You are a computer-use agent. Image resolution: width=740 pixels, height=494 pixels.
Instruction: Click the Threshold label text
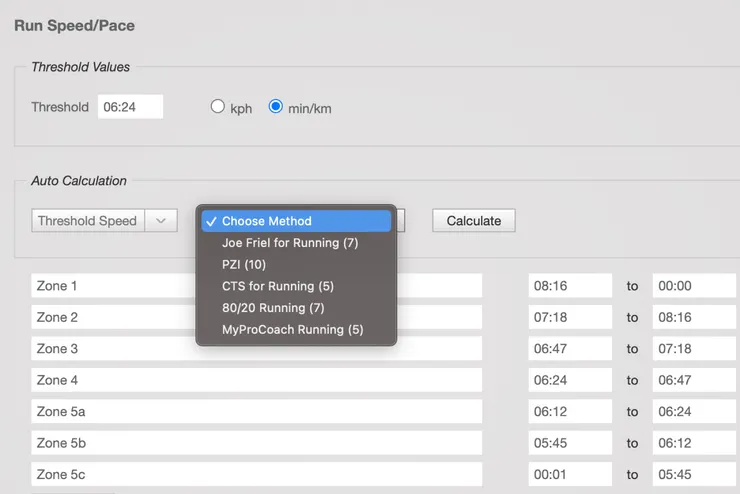(x=60, y=107)
